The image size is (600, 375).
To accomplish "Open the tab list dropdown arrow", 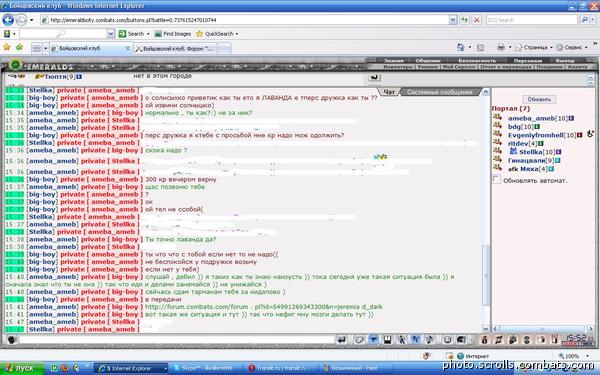I will pos(46,49).
